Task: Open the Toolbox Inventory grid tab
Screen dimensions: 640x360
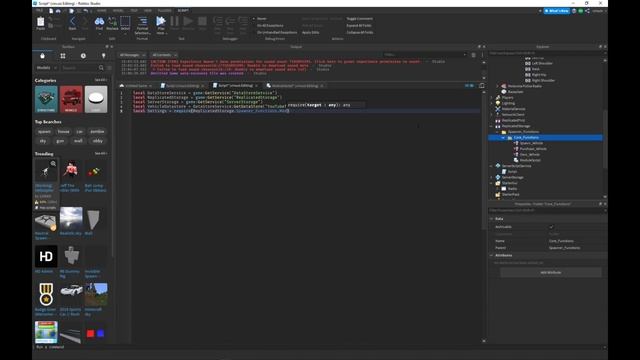Action: tap(63, 56)
